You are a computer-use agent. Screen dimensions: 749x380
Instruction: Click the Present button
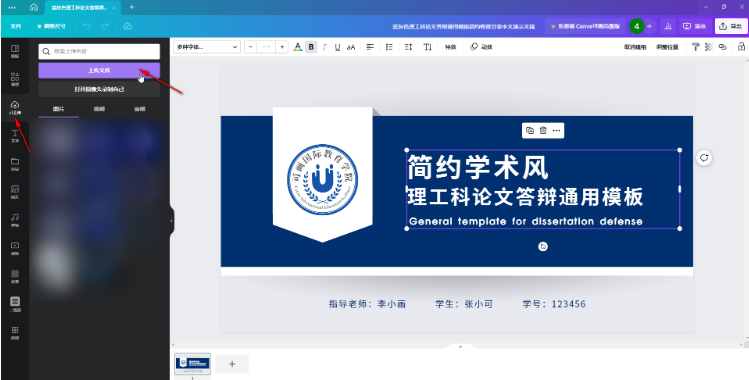coord(695,26)
